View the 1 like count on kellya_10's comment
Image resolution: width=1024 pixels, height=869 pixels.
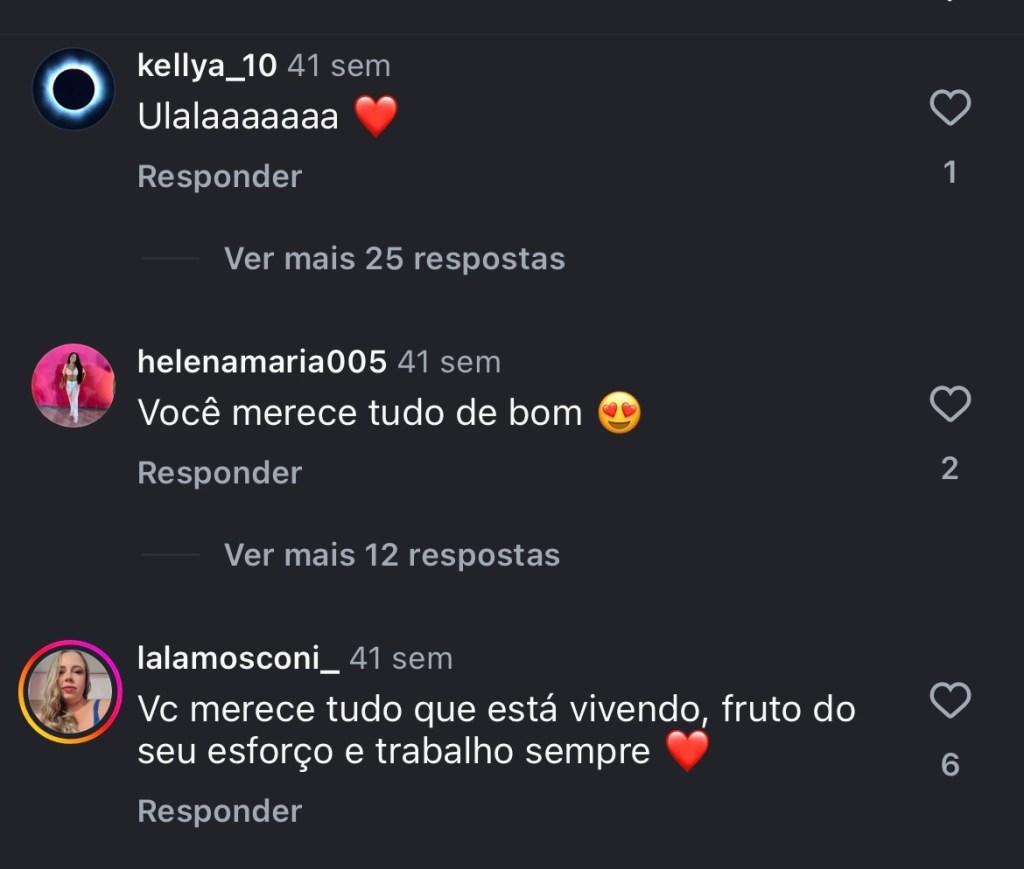(x=950, y=173)
